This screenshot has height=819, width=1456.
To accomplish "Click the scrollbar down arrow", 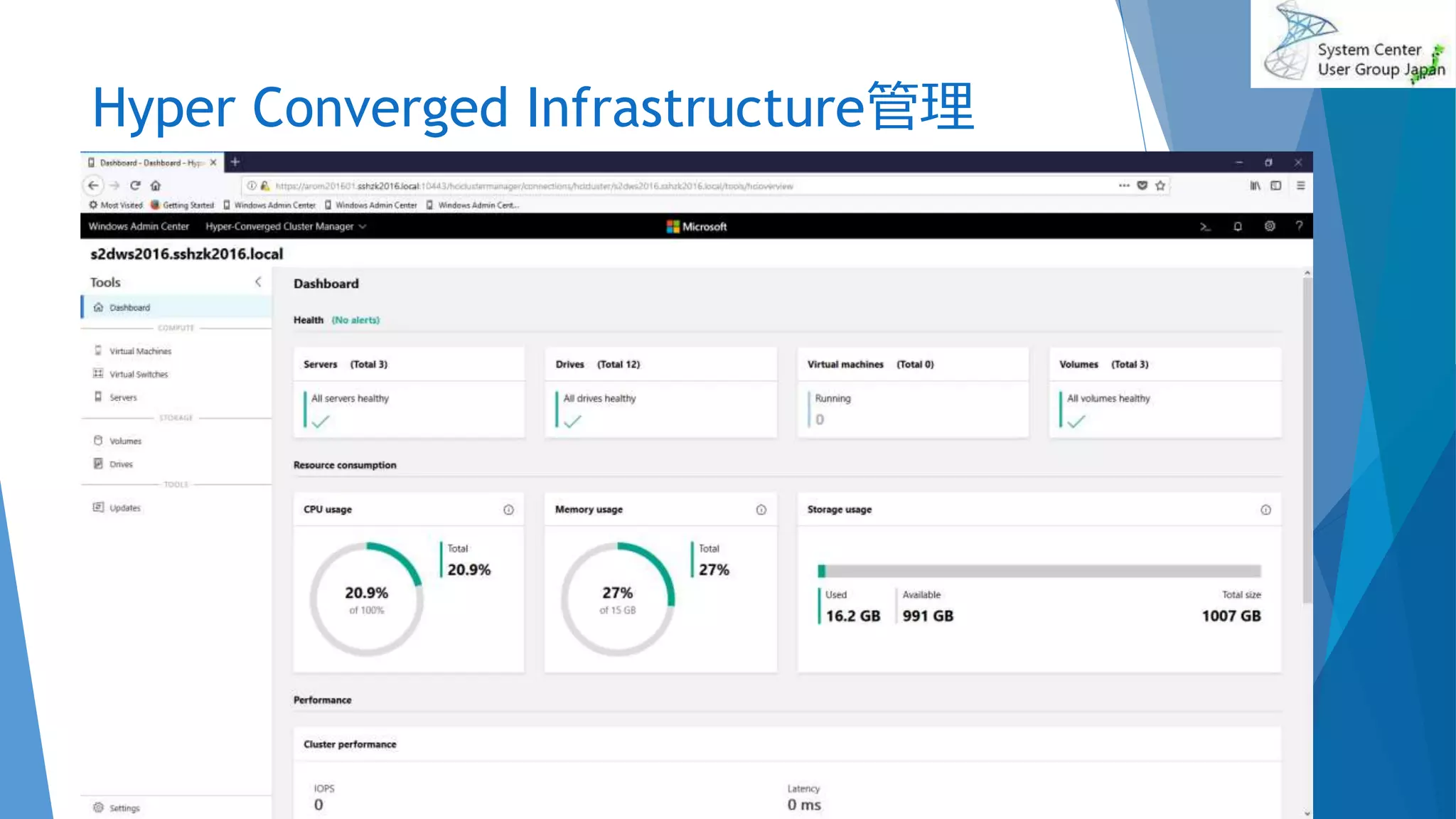I will pyautogui.click(x=1307, y=813).
